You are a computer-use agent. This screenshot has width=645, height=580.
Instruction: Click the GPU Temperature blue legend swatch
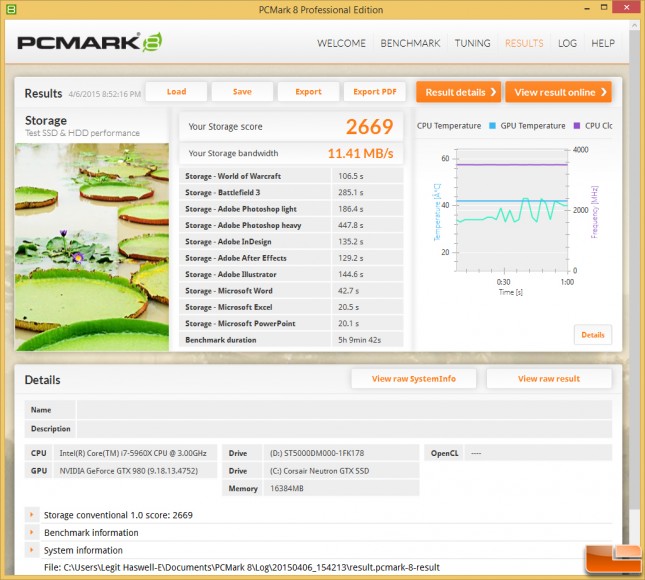(492, 126)
